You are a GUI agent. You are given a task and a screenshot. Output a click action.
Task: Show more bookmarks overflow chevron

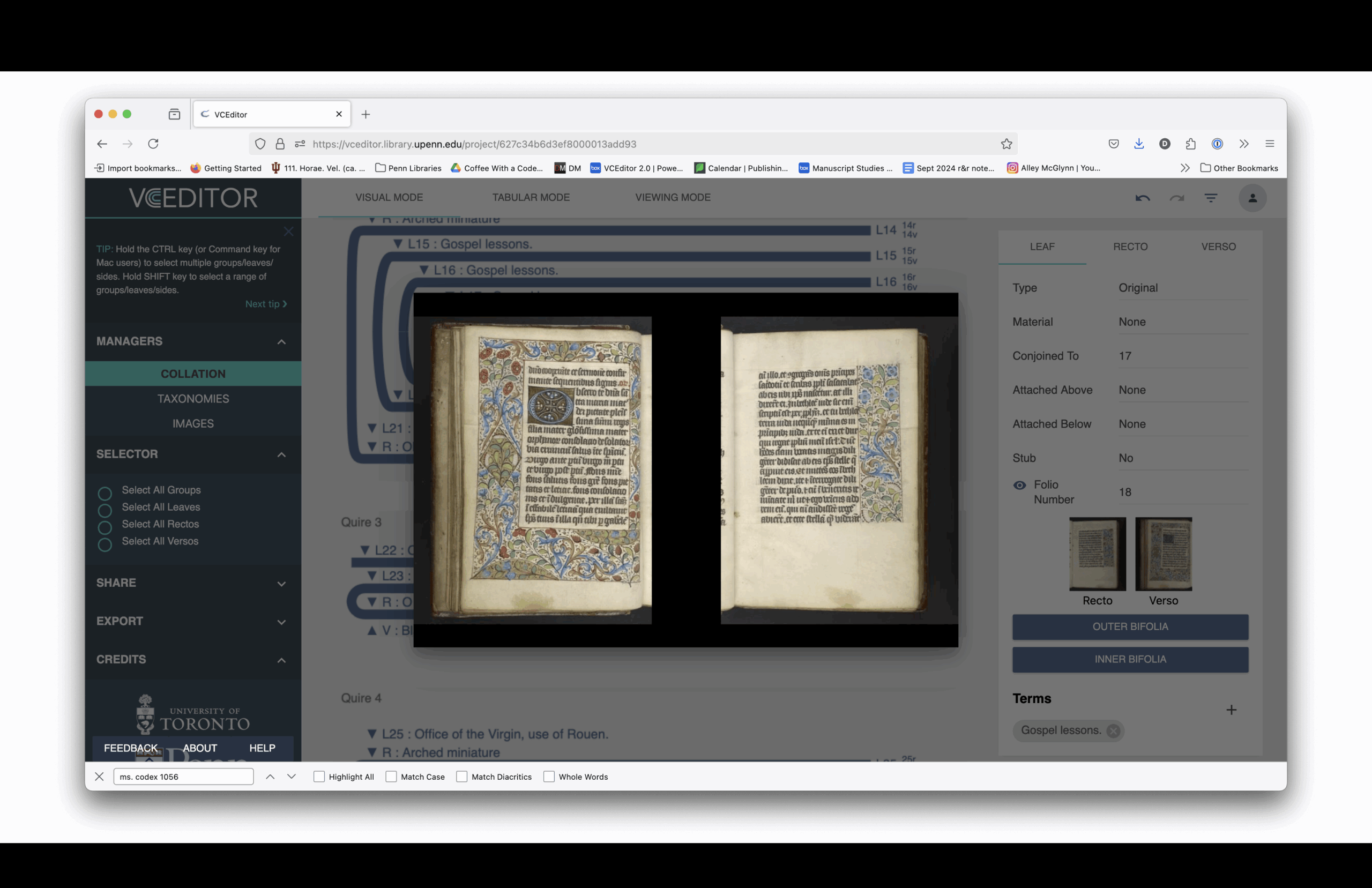pyautogui.click(x=1184, y=168)
